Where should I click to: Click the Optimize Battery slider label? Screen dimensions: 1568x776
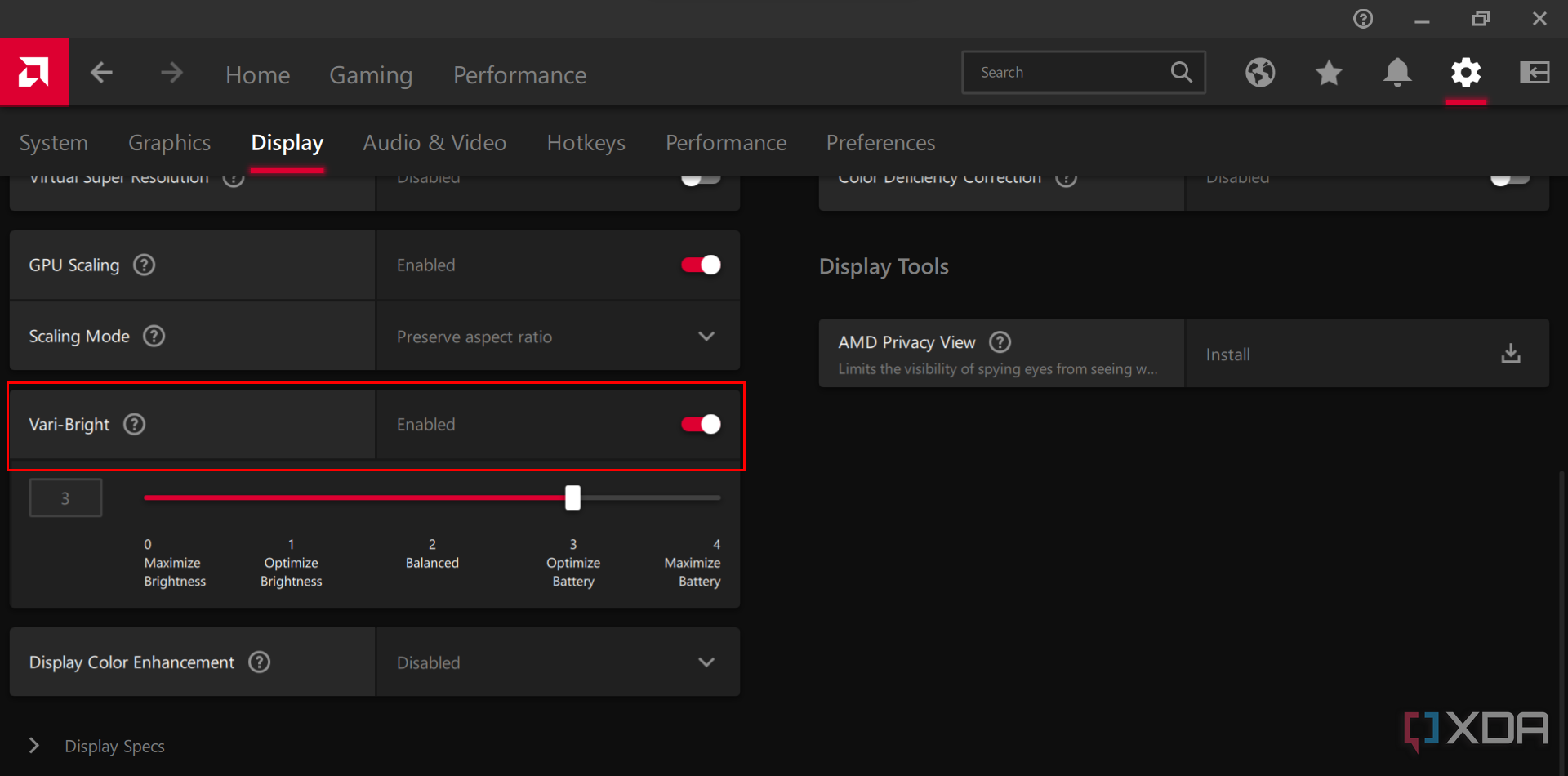click(573, 572)
